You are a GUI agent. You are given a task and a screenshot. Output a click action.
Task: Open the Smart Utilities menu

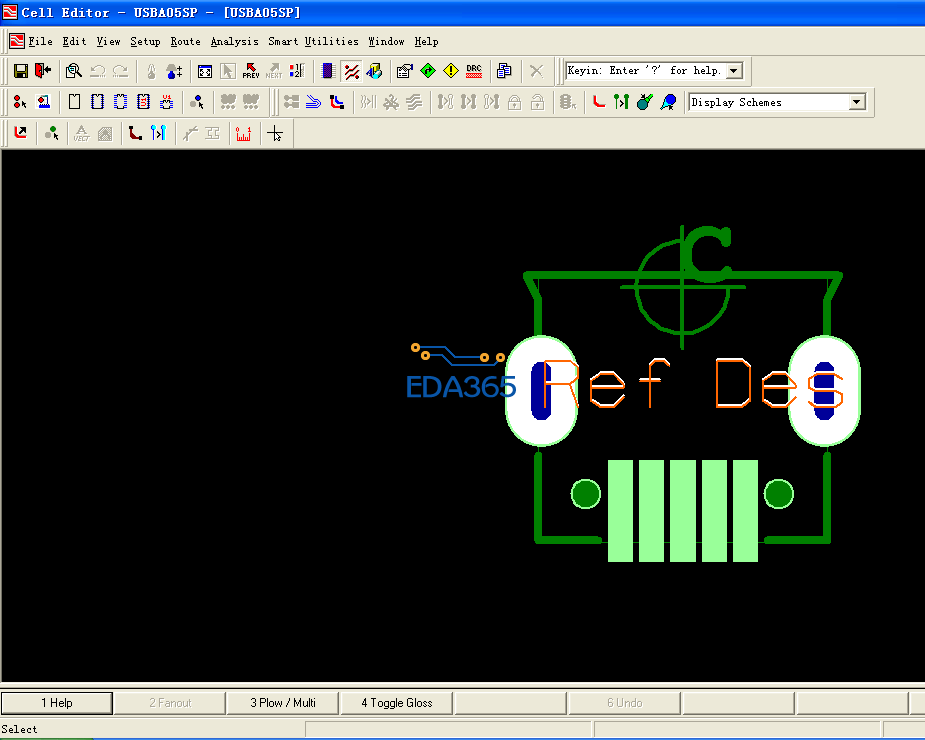[313, 42]
